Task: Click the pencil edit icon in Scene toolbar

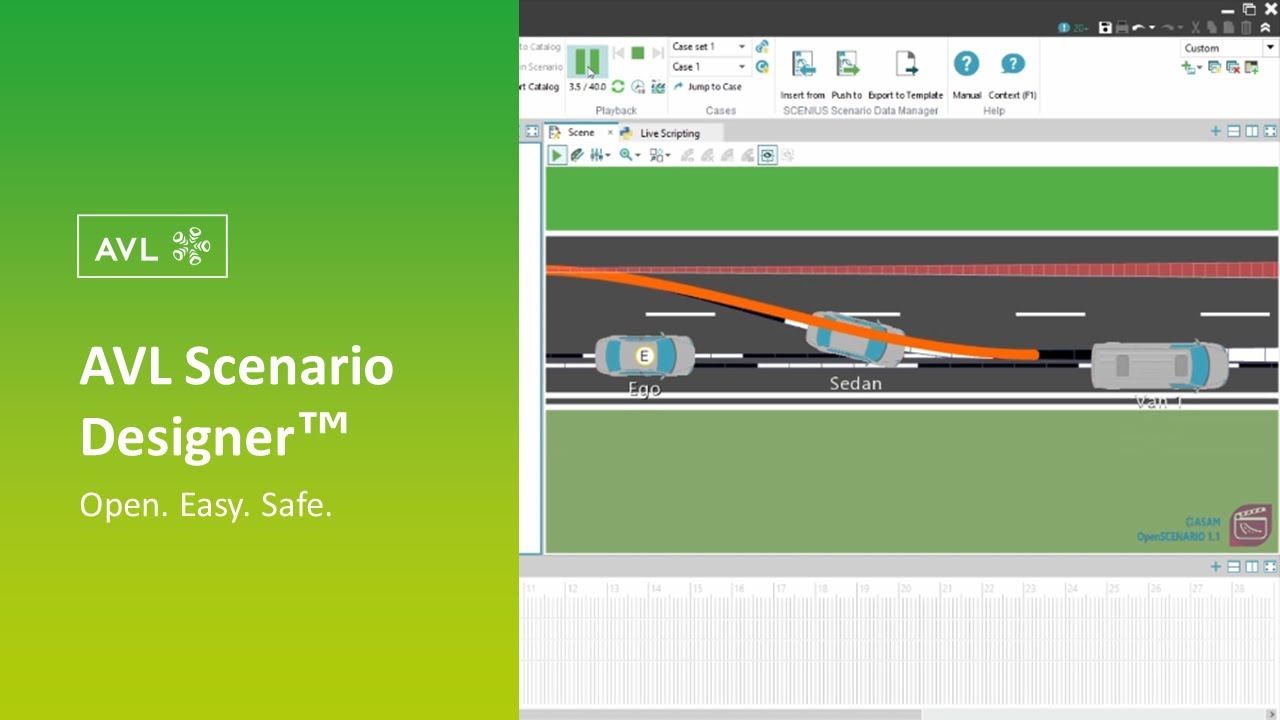Action: tap(577, 155)
